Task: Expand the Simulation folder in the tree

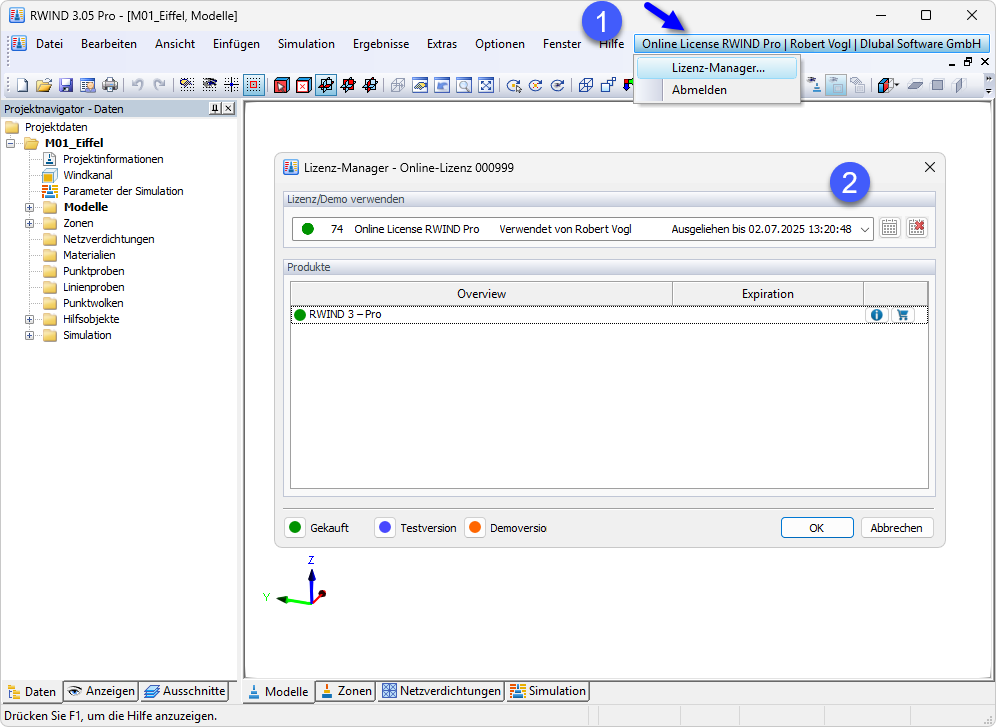Action: [x=29, y=335]
